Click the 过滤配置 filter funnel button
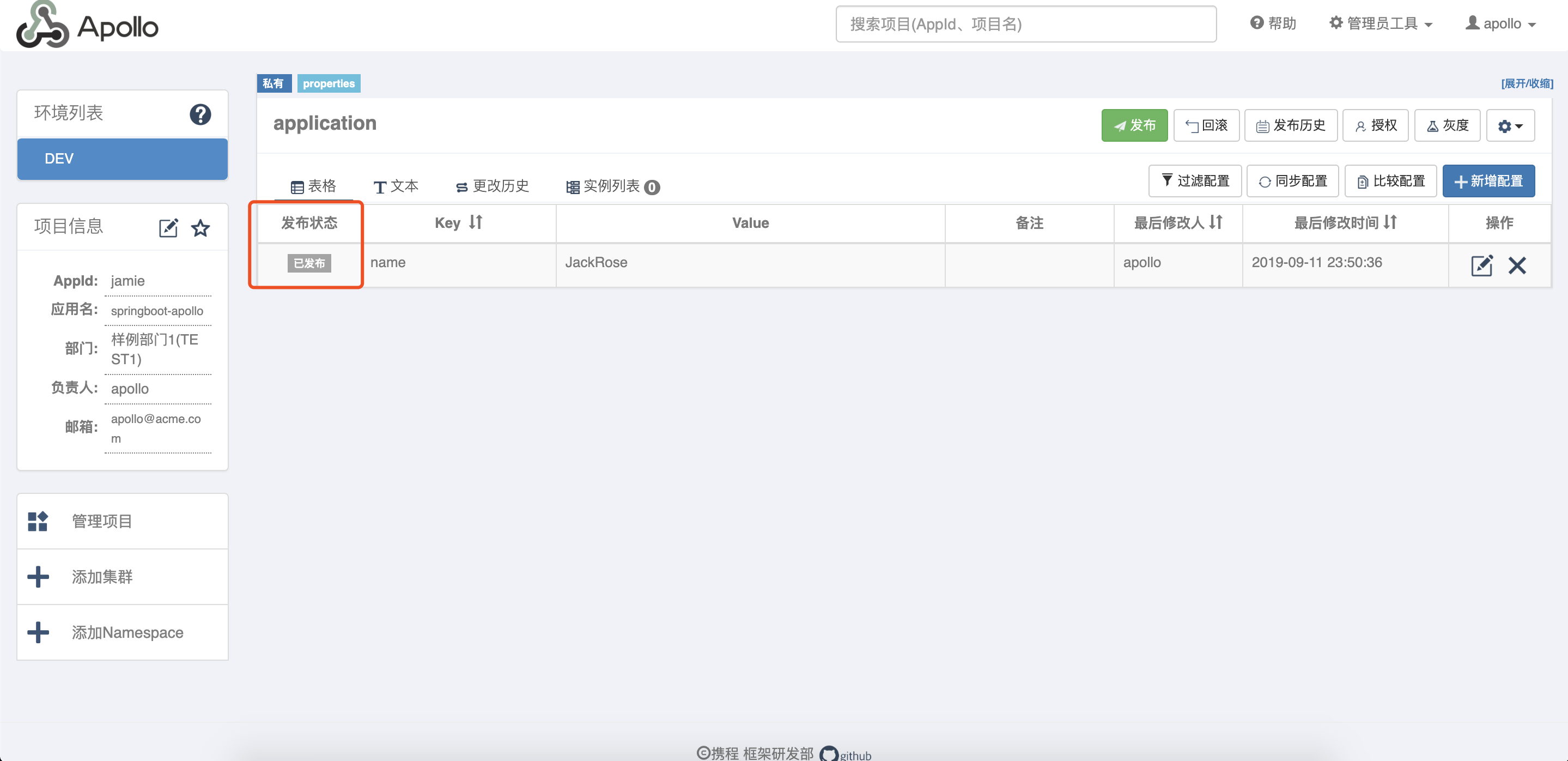This screenshot has width=1568, height=761. 1194,181
